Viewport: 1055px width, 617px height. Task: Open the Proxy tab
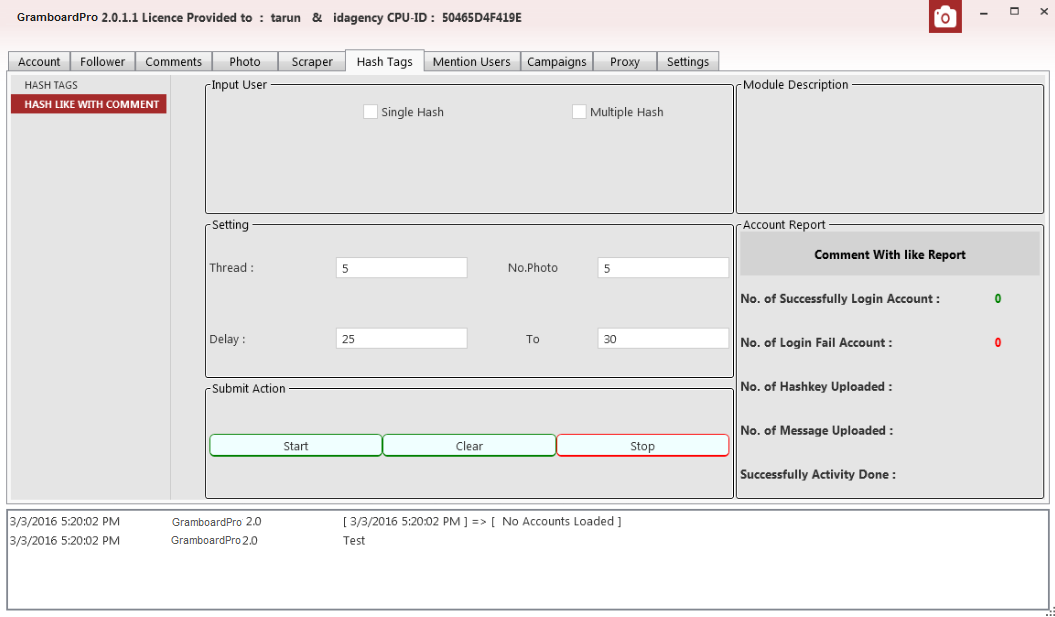pyautogui.click(x=625, y=61)
